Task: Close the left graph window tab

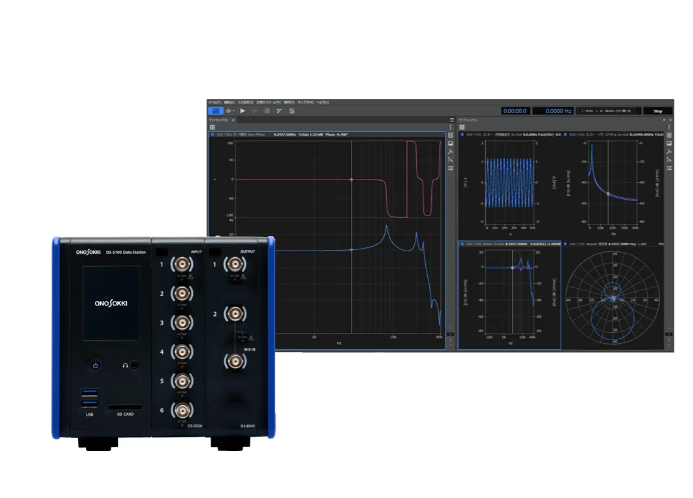Action: [x=233, y=119]
